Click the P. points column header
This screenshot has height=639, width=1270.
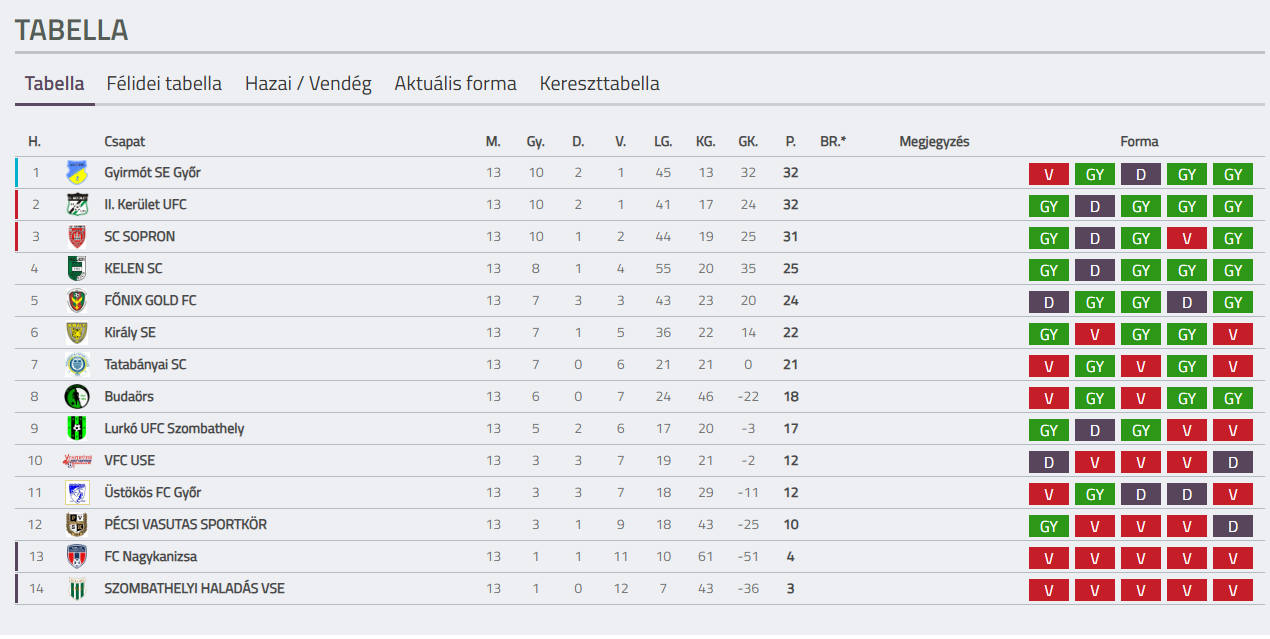pyautogui.click(x=790, y=142)
